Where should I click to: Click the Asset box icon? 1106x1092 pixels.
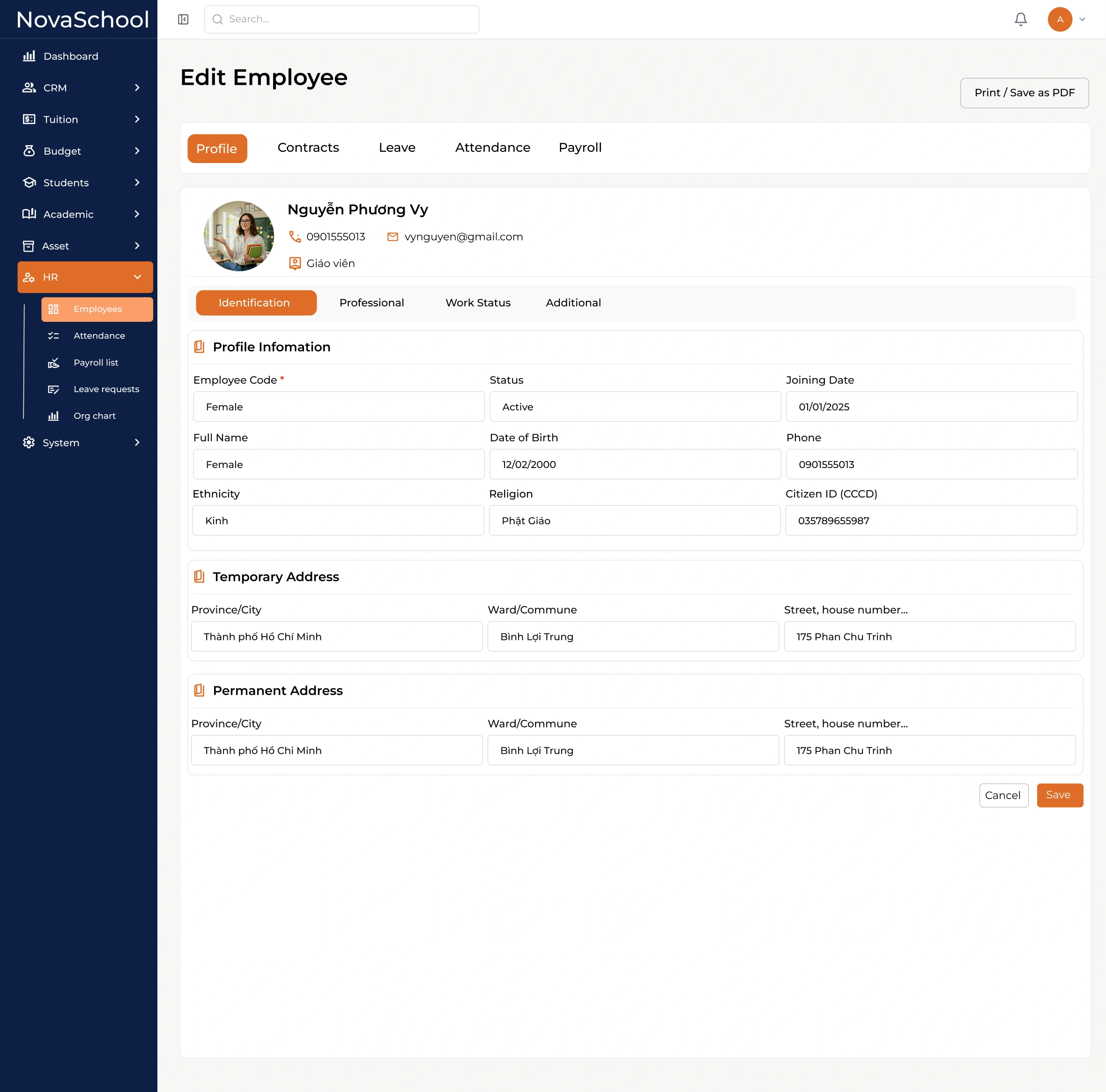click(x=28, y=245)
